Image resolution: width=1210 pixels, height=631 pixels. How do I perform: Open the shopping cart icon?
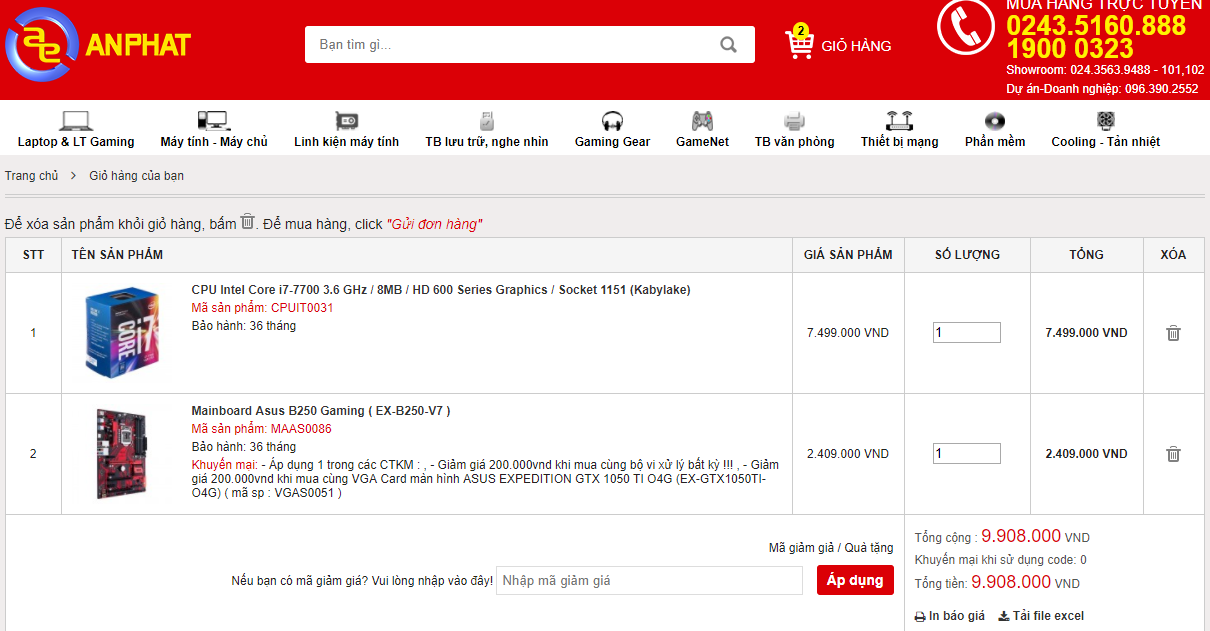(799, 45)
